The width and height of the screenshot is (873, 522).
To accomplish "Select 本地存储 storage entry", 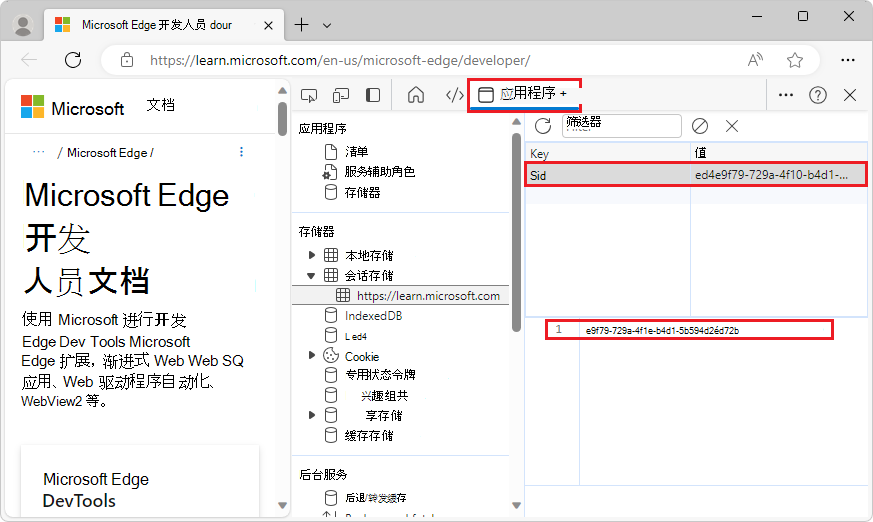I will pos(369,255).
